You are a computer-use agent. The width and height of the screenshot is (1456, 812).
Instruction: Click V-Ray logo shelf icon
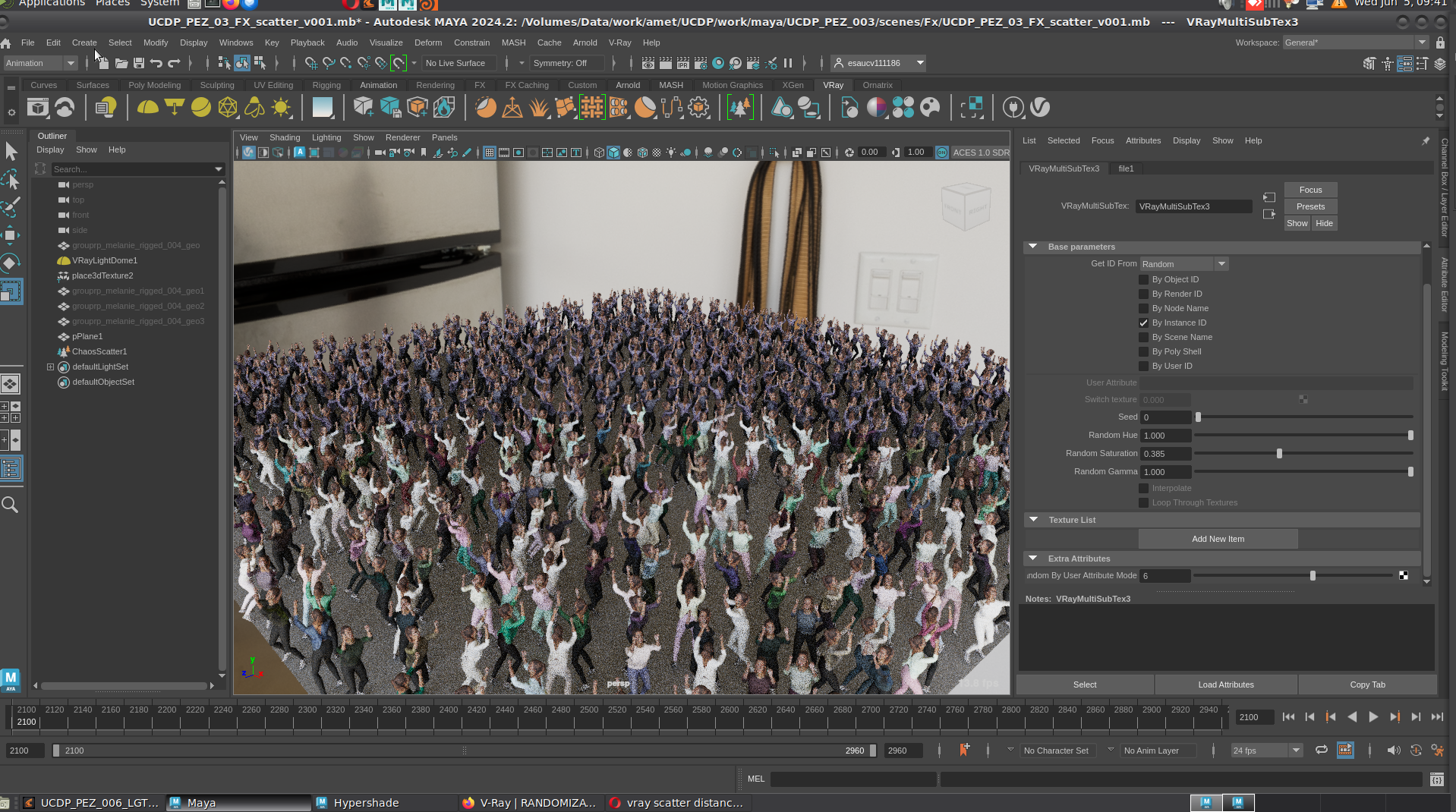1041,108
